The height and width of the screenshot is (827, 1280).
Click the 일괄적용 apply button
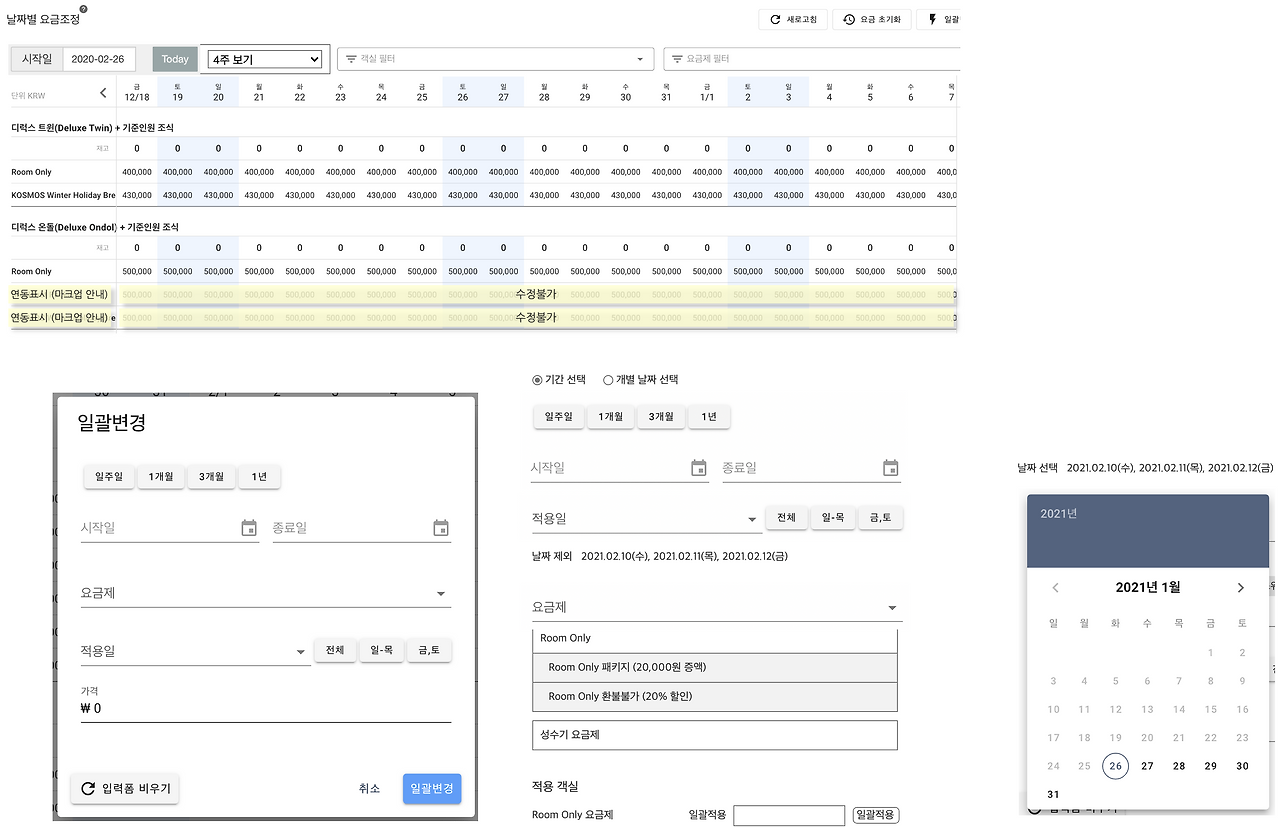[876, 815]
